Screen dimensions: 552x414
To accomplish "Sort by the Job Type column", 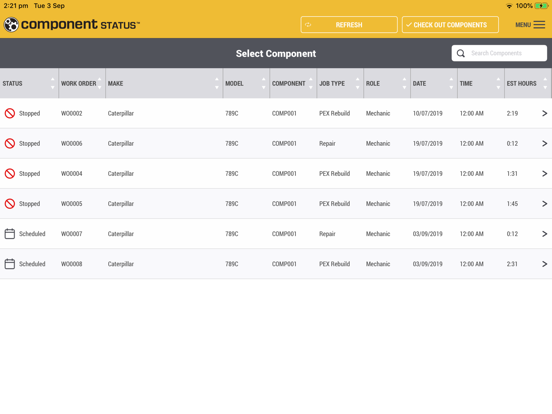I will pos(340,83).
